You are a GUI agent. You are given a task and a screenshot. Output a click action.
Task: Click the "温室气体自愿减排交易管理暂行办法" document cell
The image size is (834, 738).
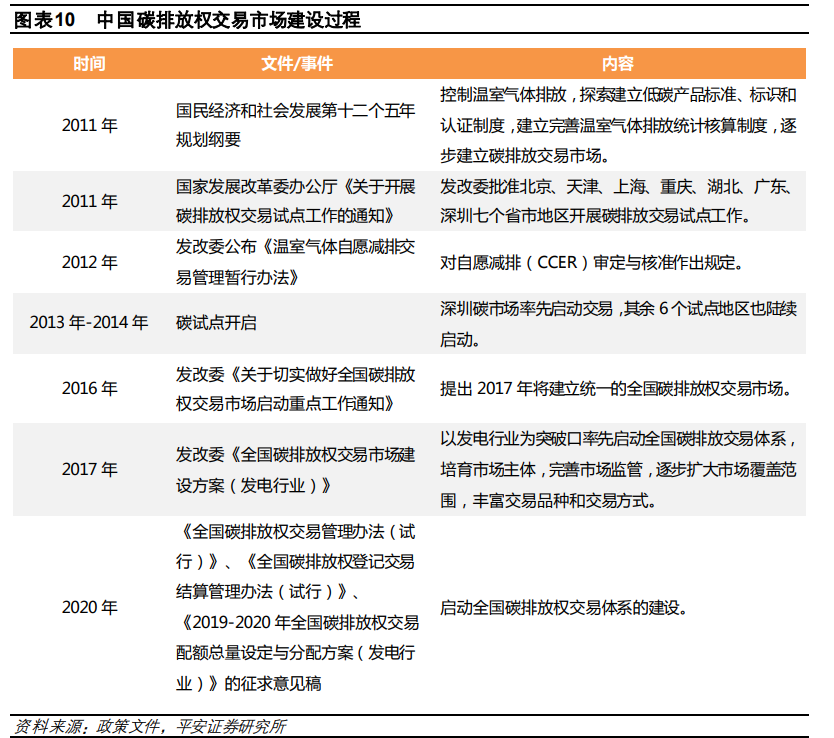coord(295,263)
